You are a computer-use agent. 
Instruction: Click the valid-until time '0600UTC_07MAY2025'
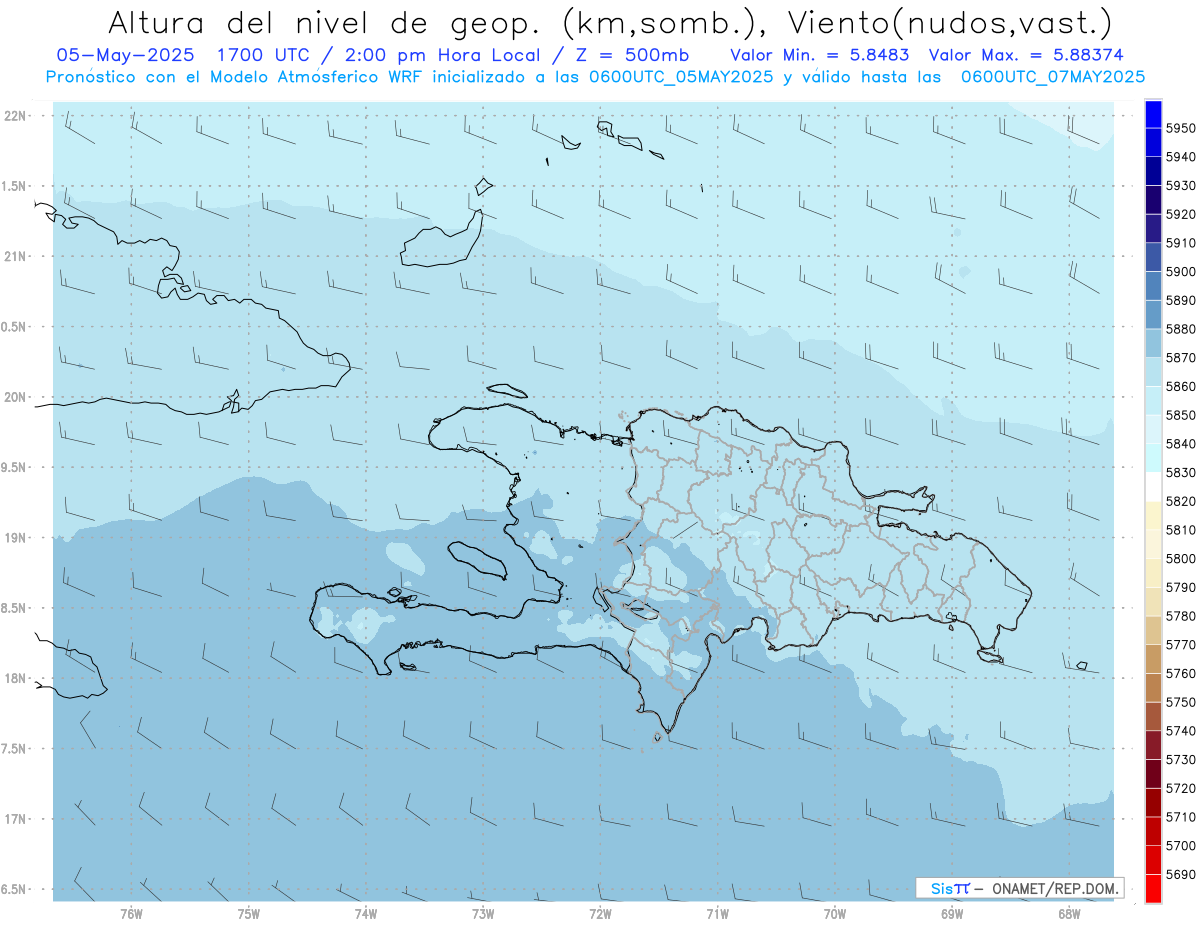pos(1053,77)
